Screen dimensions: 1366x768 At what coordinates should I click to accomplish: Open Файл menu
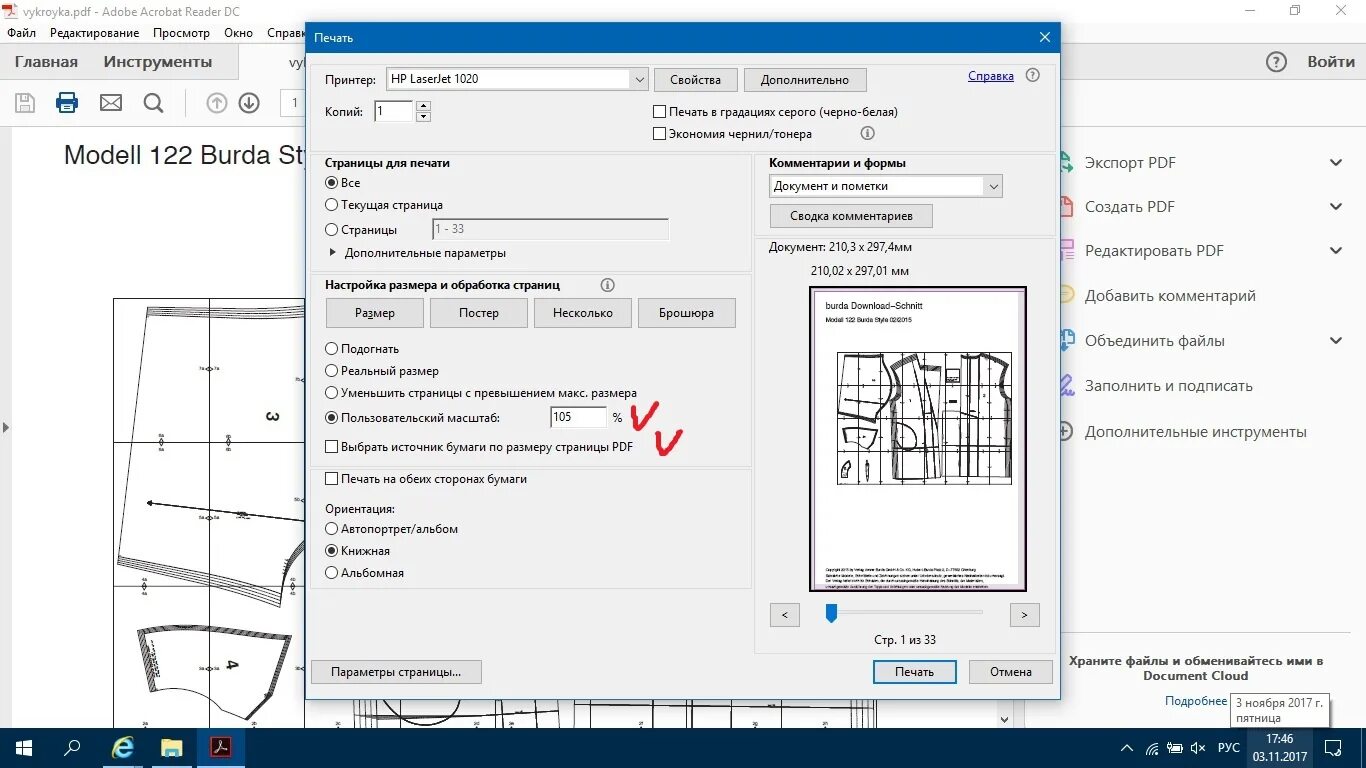click(x=21, y=33)
